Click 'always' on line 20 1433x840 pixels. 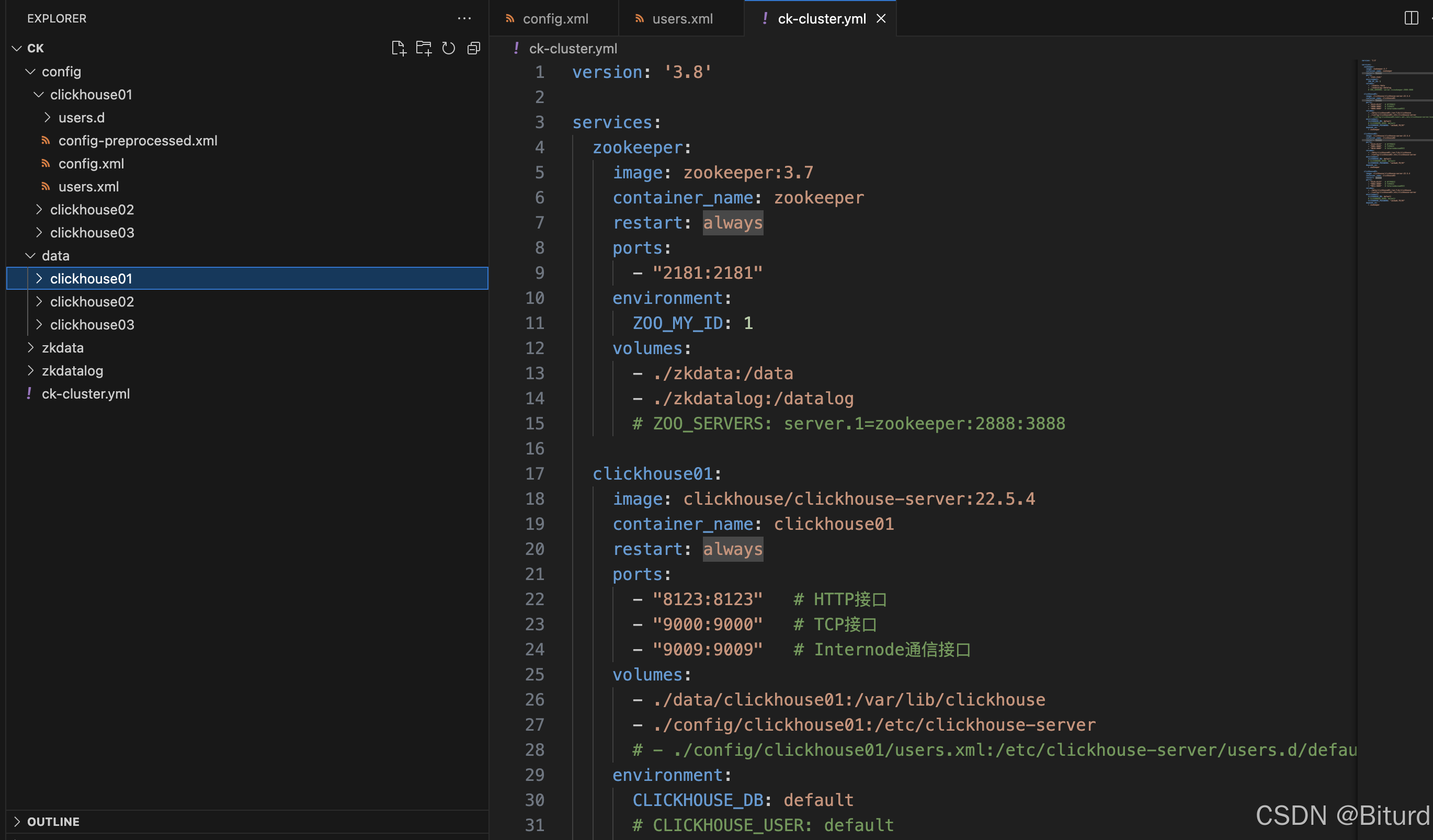pos(732,549)
